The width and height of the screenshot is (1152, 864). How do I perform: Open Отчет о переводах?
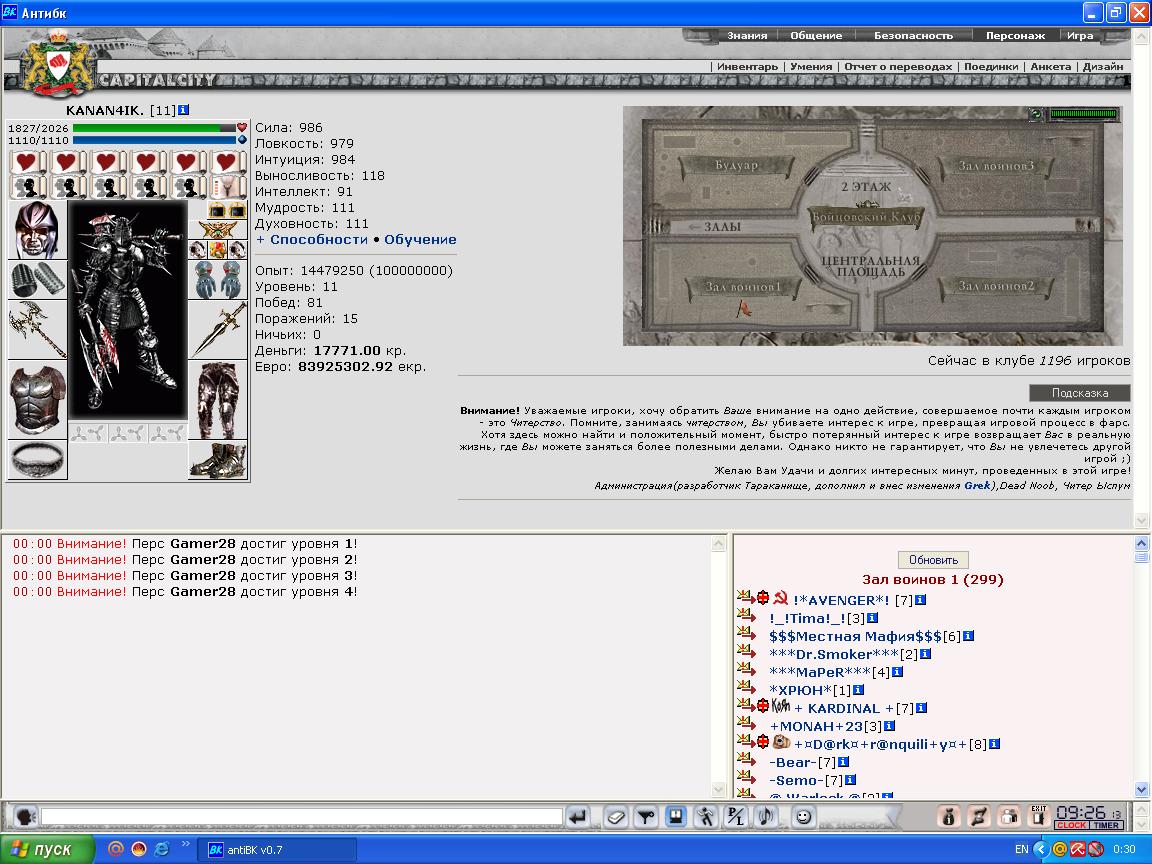[x=898, y=66]
